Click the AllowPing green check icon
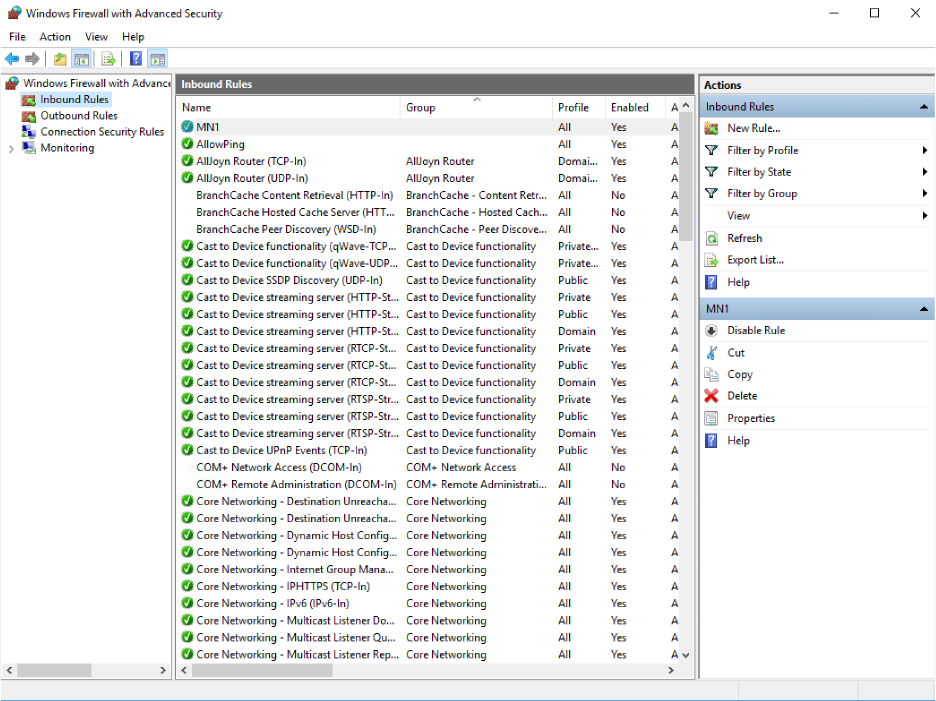The image size is (936, 701). coord(187,144)
